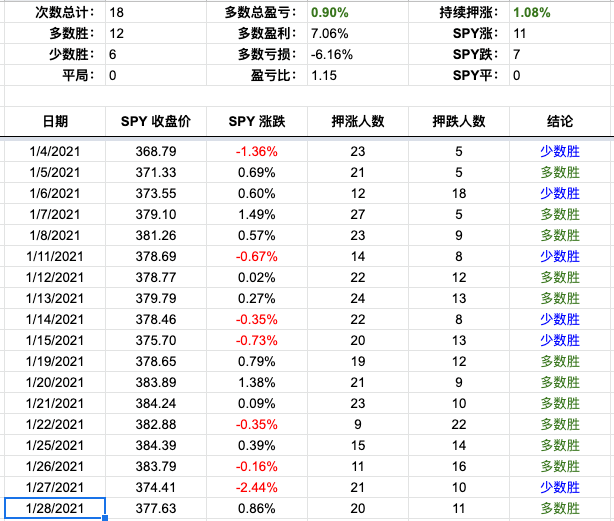Select the change cell 0.09%
This screenshot has width=614, height=521.
(x=257, y=403)
